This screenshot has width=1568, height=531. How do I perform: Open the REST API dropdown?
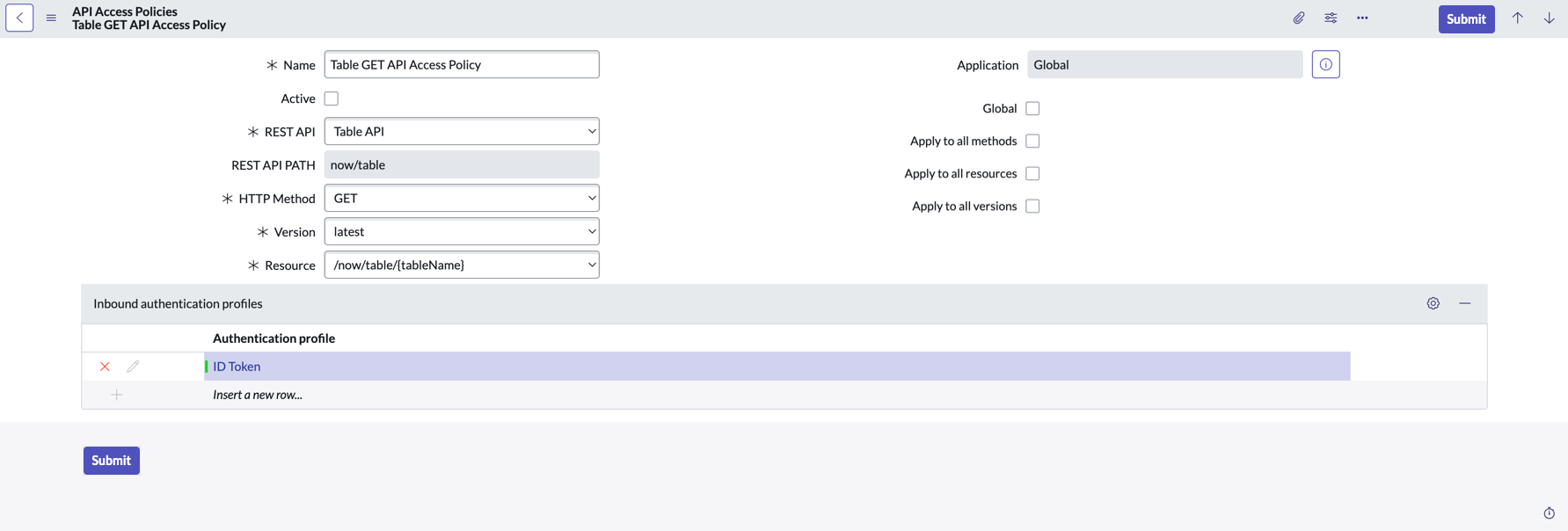coord(462,131)
